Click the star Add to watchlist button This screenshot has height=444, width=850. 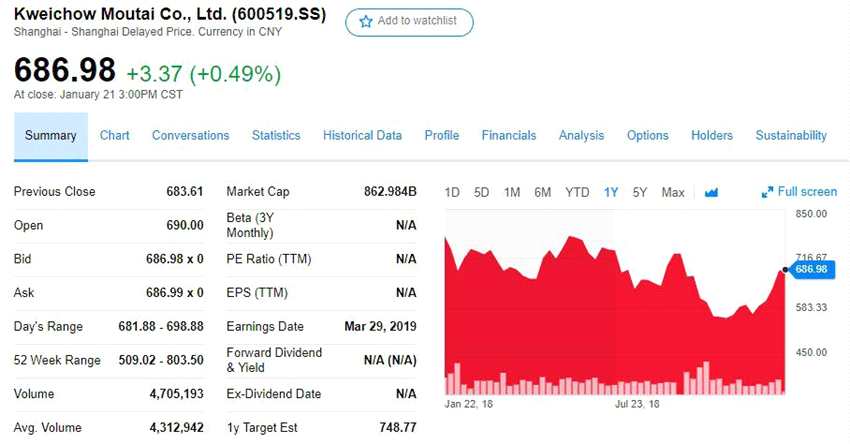coord(409,22)
